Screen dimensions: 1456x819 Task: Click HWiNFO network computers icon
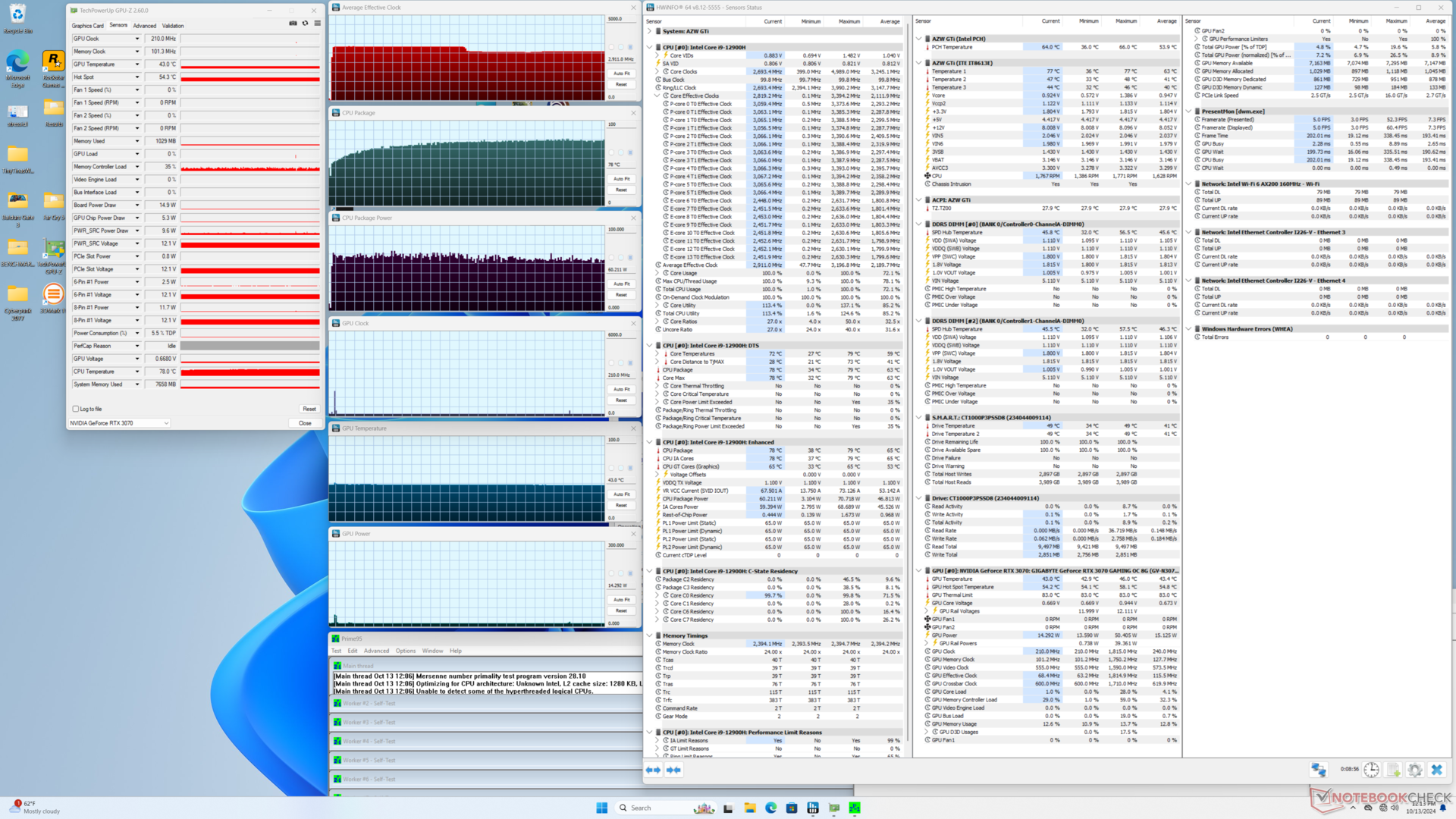pyautogui.click(x=1319, y=770)
